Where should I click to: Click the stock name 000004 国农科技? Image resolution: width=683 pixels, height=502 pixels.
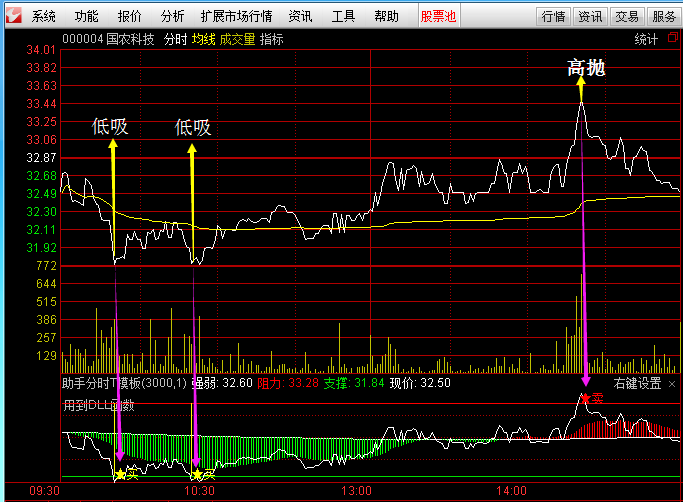coord(108,39)
